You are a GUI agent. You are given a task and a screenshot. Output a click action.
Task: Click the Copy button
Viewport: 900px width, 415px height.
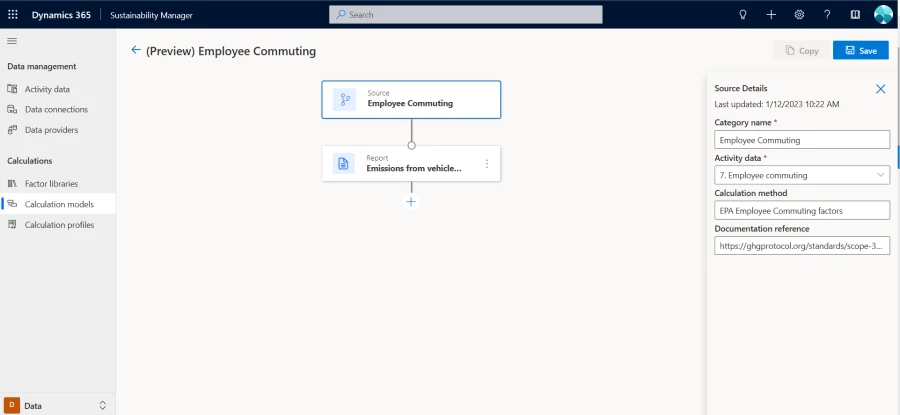point(801,51)
